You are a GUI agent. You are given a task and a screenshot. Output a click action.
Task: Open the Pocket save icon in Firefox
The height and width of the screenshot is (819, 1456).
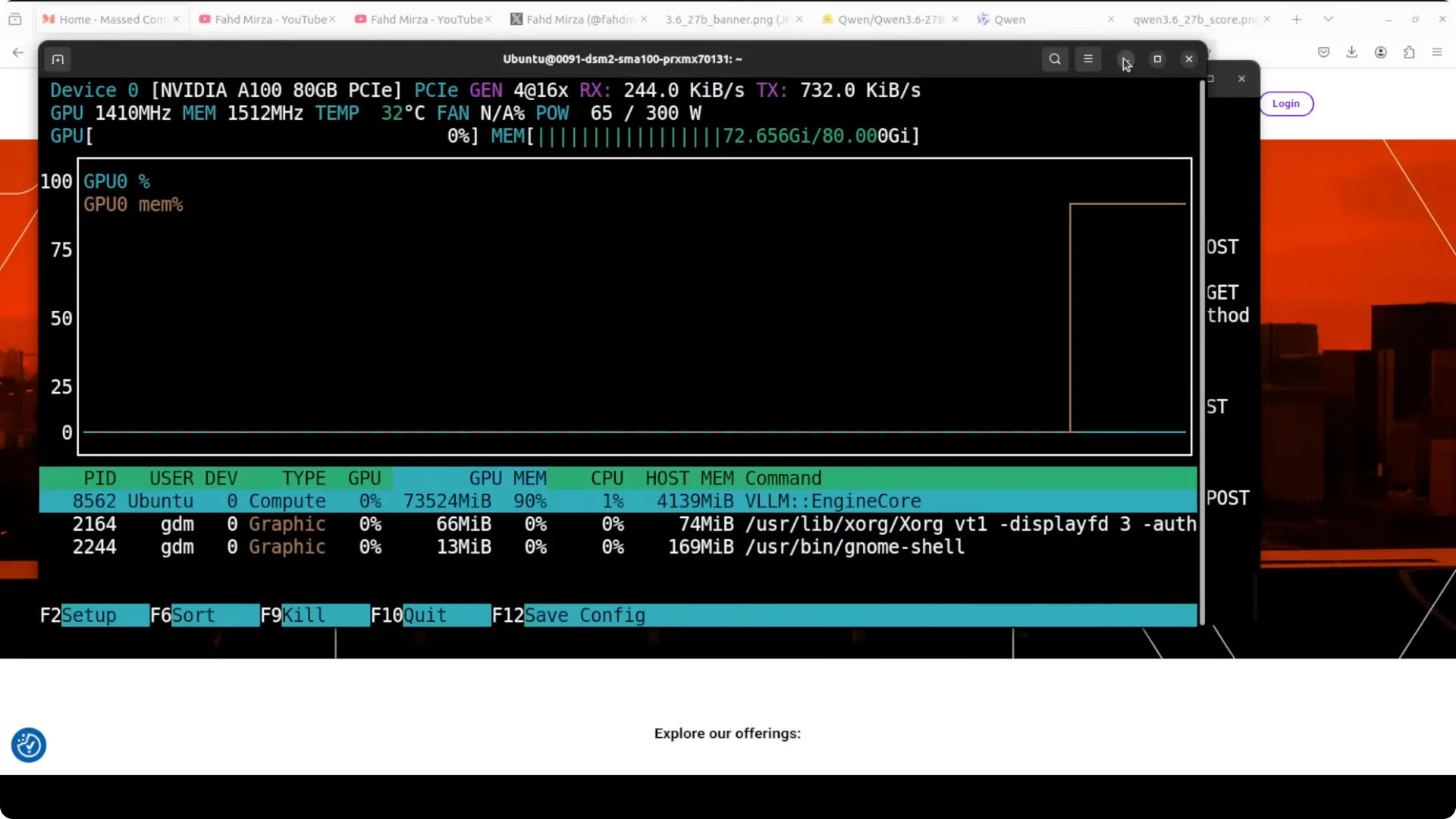[x=1323, y=52]
